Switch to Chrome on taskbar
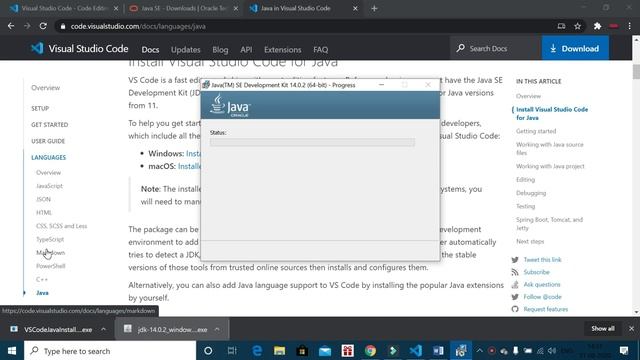The width and height of the screenshot is (640, 360). [370, 351]
